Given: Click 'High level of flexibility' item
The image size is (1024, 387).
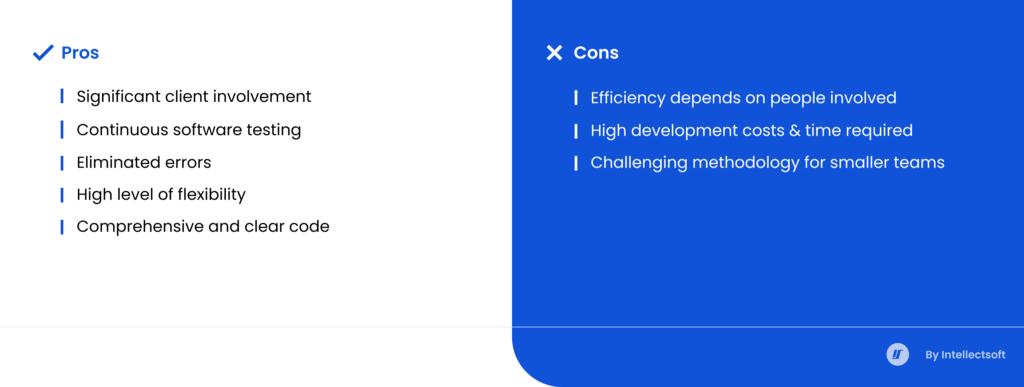Looking at the screenshot, I should 161,194.
